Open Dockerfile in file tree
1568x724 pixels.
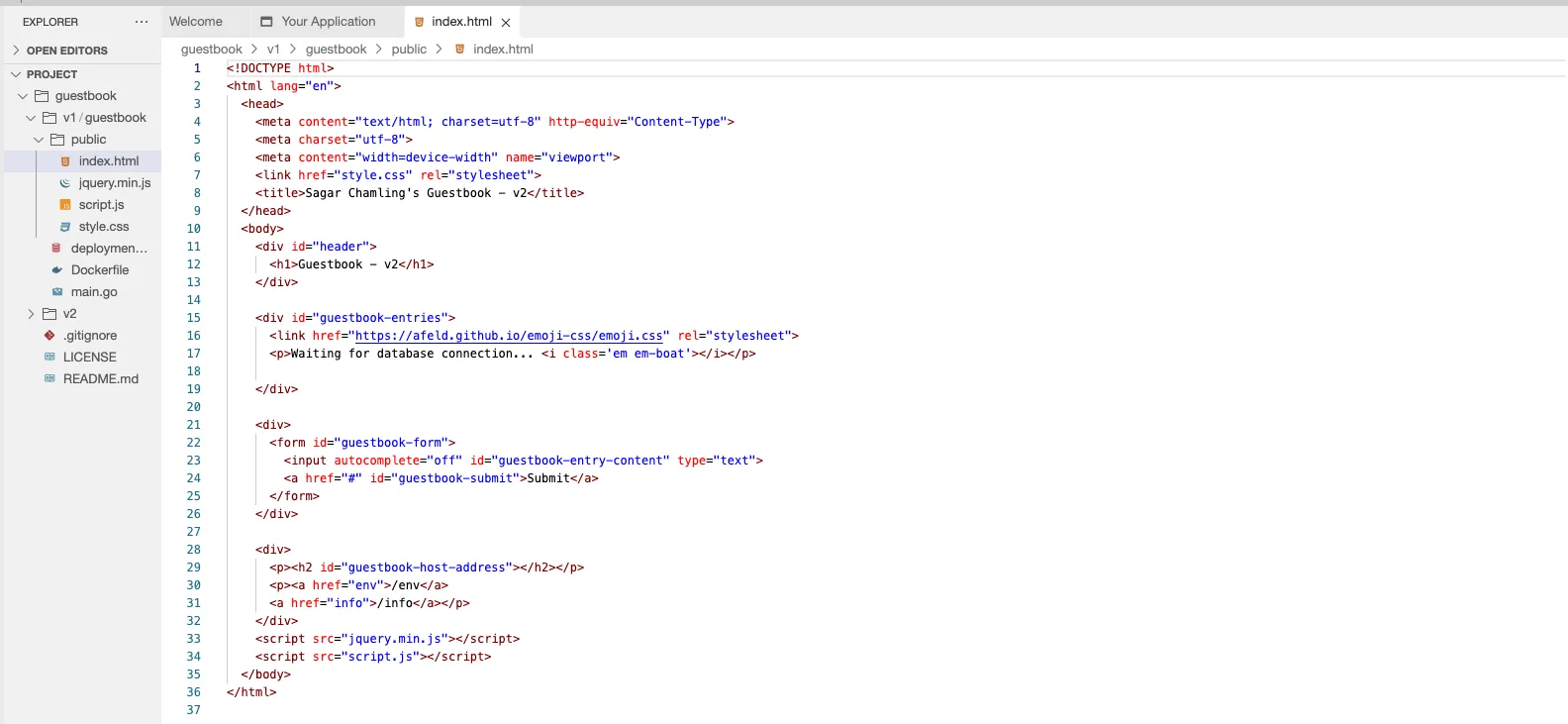pyautogui.click(x=100, y=270)
